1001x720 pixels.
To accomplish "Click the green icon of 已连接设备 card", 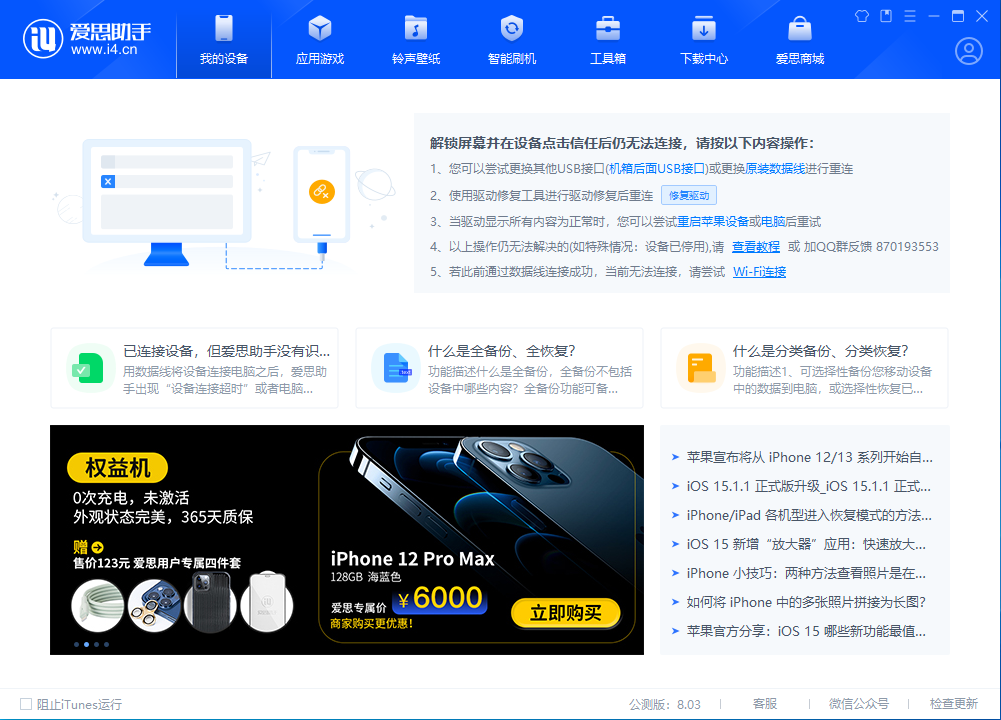I will point(89,368).
